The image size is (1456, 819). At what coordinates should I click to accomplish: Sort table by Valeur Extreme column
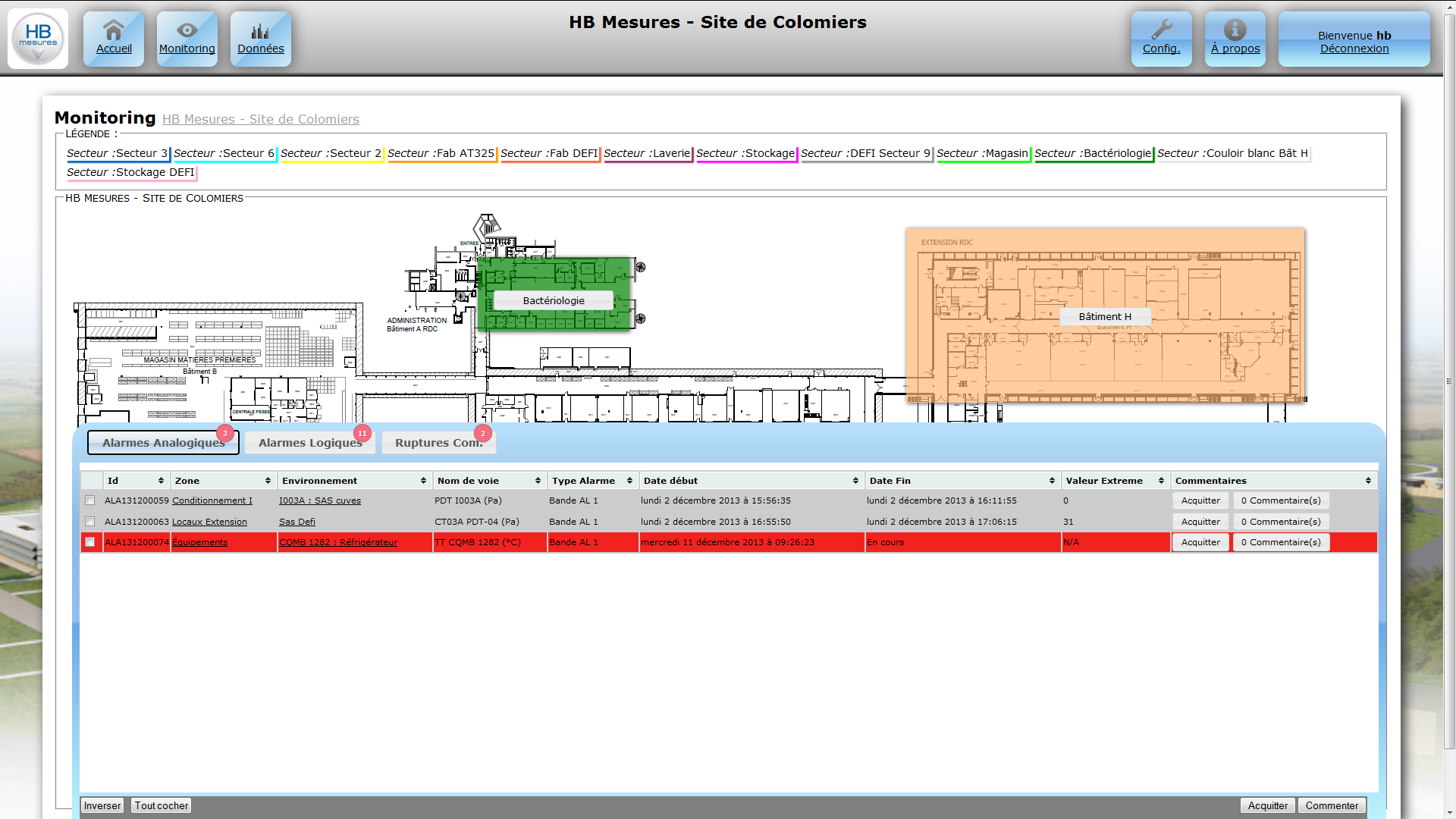(x=1115, y=481)
